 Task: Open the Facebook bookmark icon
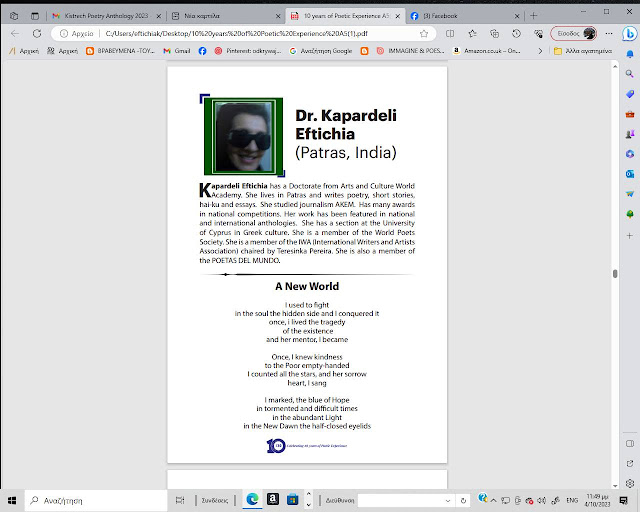pyautogui.click(x=202, y=51)
